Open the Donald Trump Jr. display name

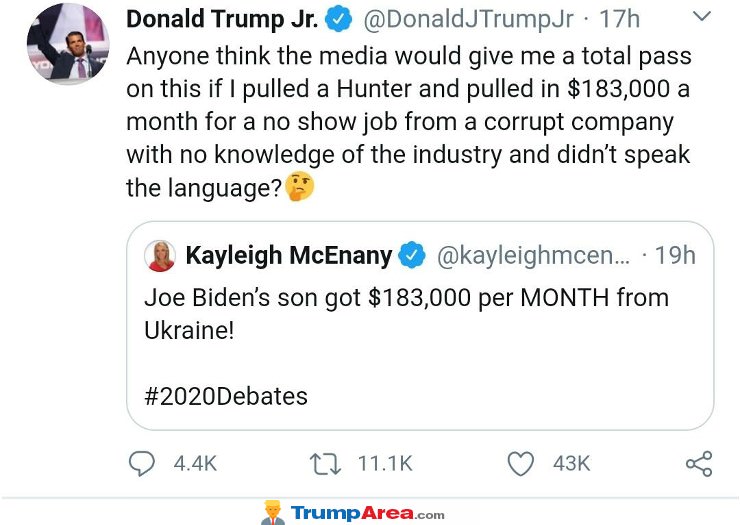(x=222, y=19)
